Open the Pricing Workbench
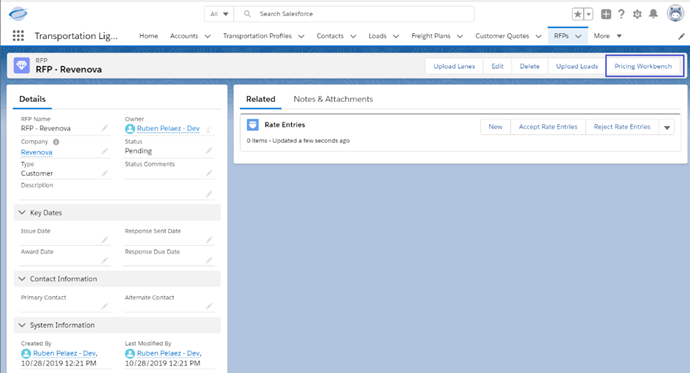The height and width of the screenshot is (373, 690). (x=643, y=66)
